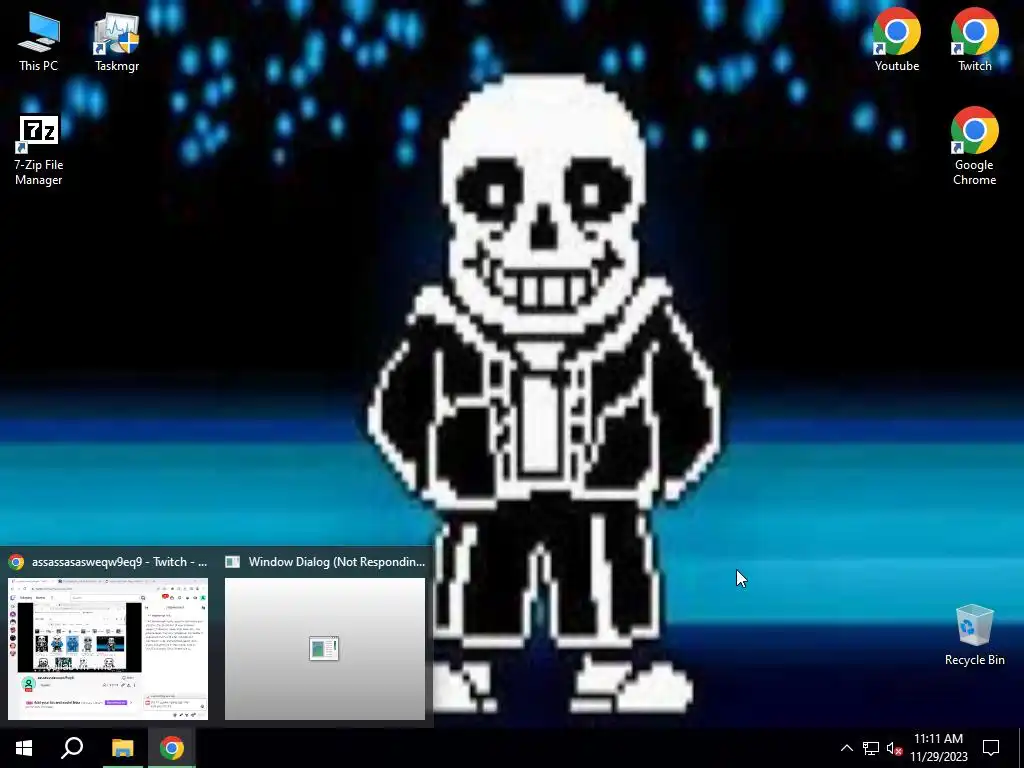
Task: Open the This PC desktop icon
Action: click(x=39, y=42)
